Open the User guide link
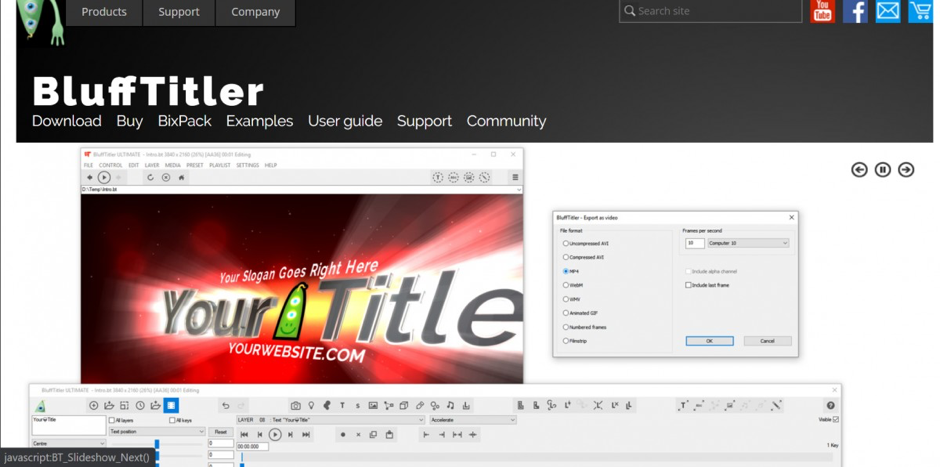 point(345,121)
